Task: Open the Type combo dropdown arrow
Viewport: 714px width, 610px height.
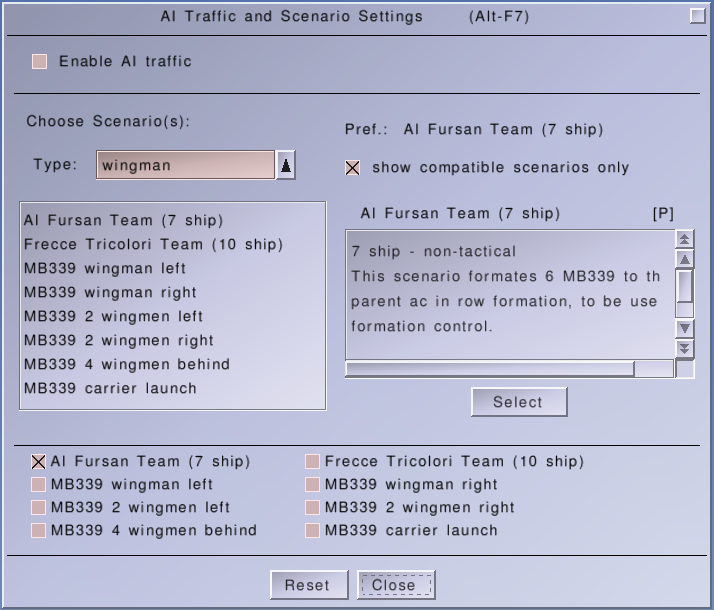Action: [286, 165]
